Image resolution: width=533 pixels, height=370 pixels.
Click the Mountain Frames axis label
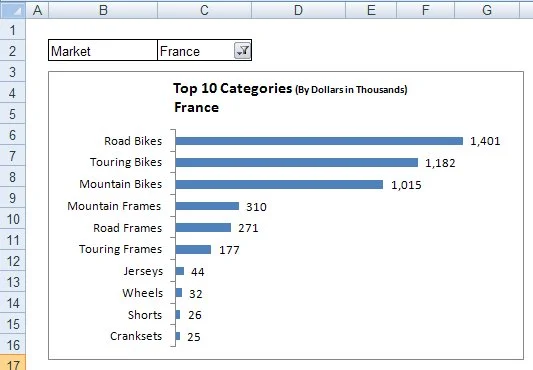pos(114,206)
